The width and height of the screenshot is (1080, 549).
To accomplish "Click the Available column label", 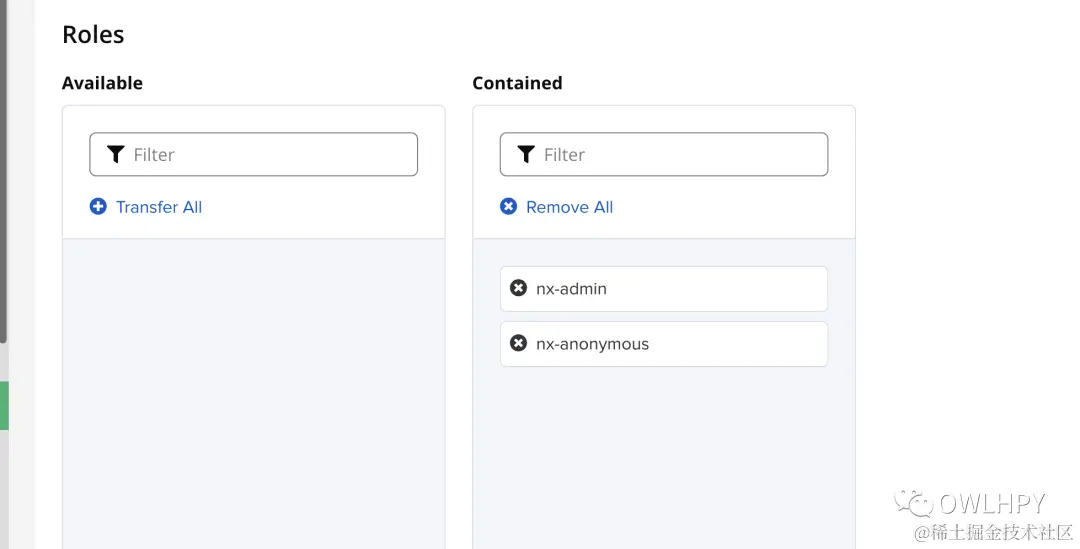I will click(102, 83).
